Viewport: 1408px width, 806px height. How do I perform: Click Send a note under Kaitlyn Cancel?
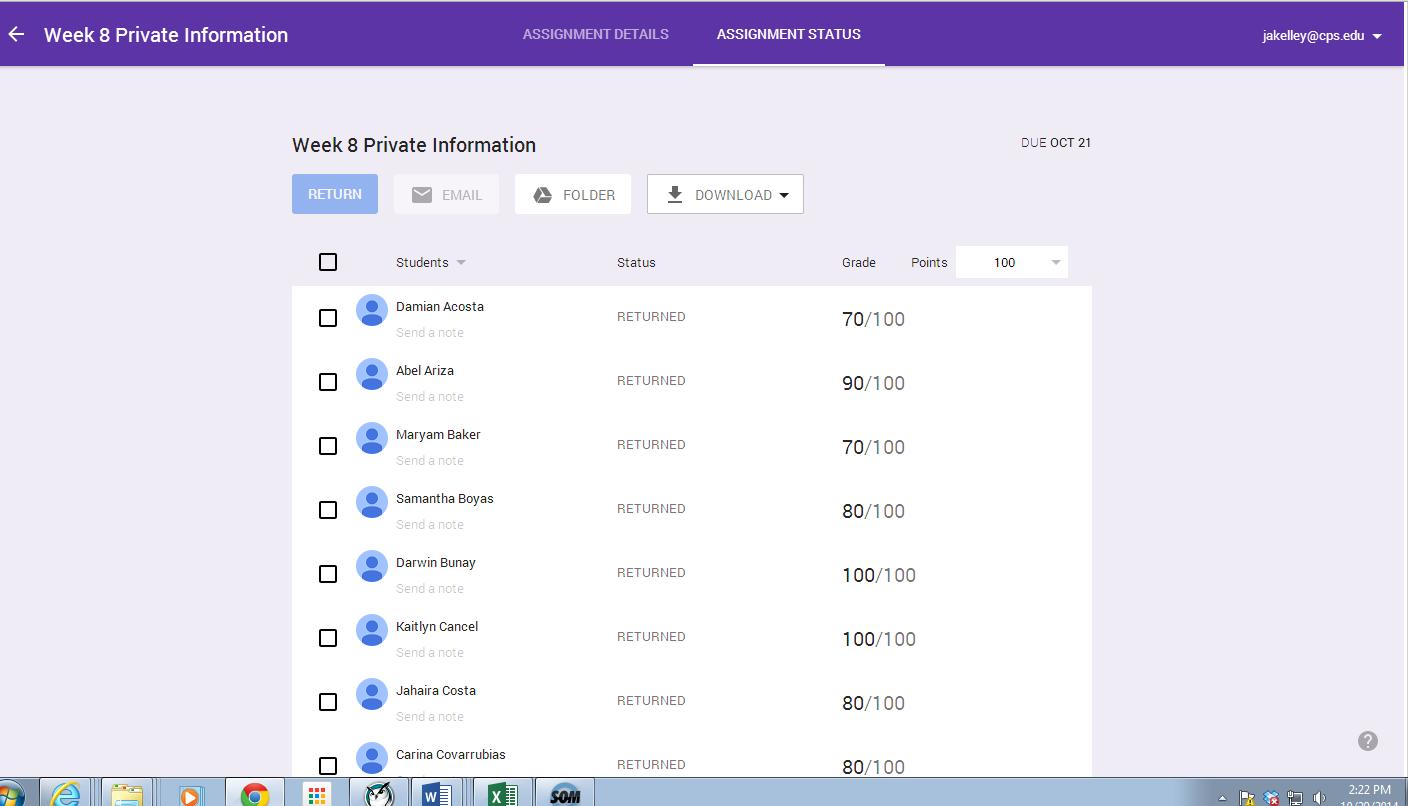point(430,652)
